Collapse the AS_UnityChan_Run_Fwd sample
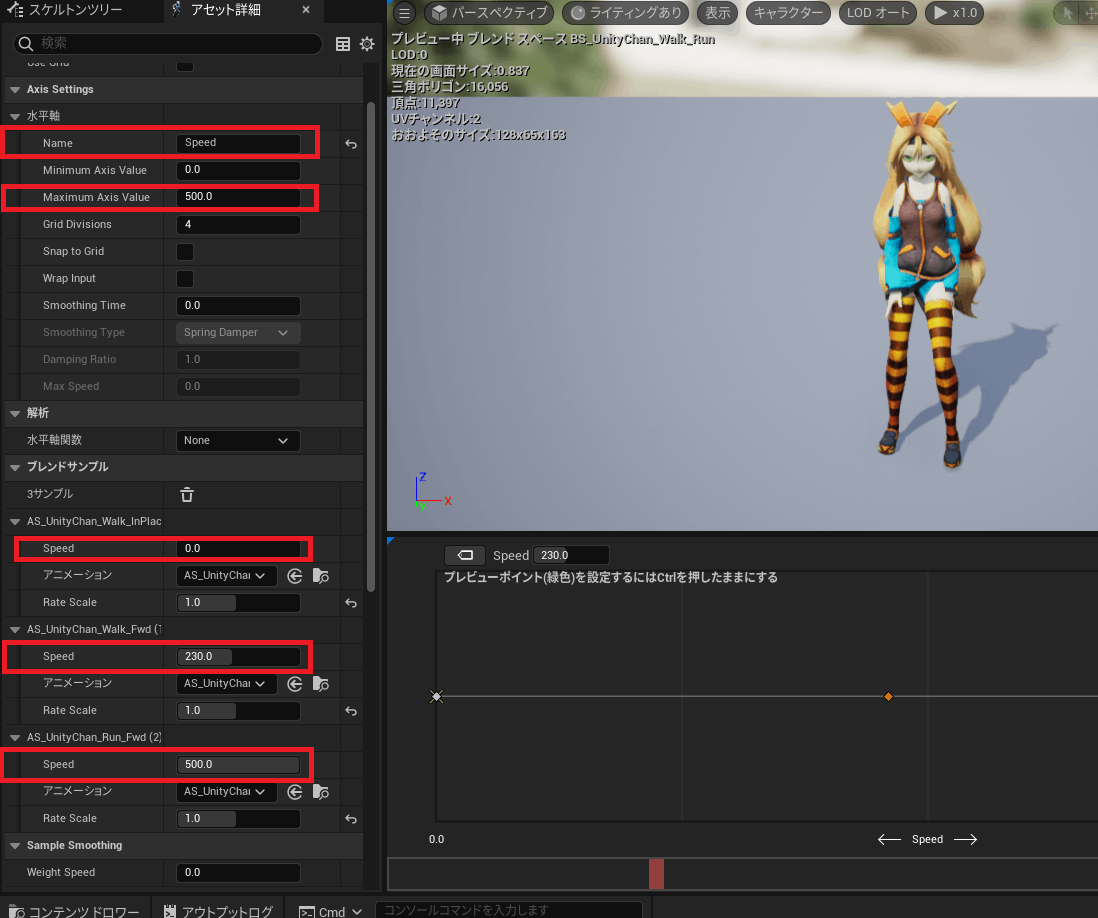Image resolution: width=1098 pixels, height=918 pixels. (x=15, y=737)
